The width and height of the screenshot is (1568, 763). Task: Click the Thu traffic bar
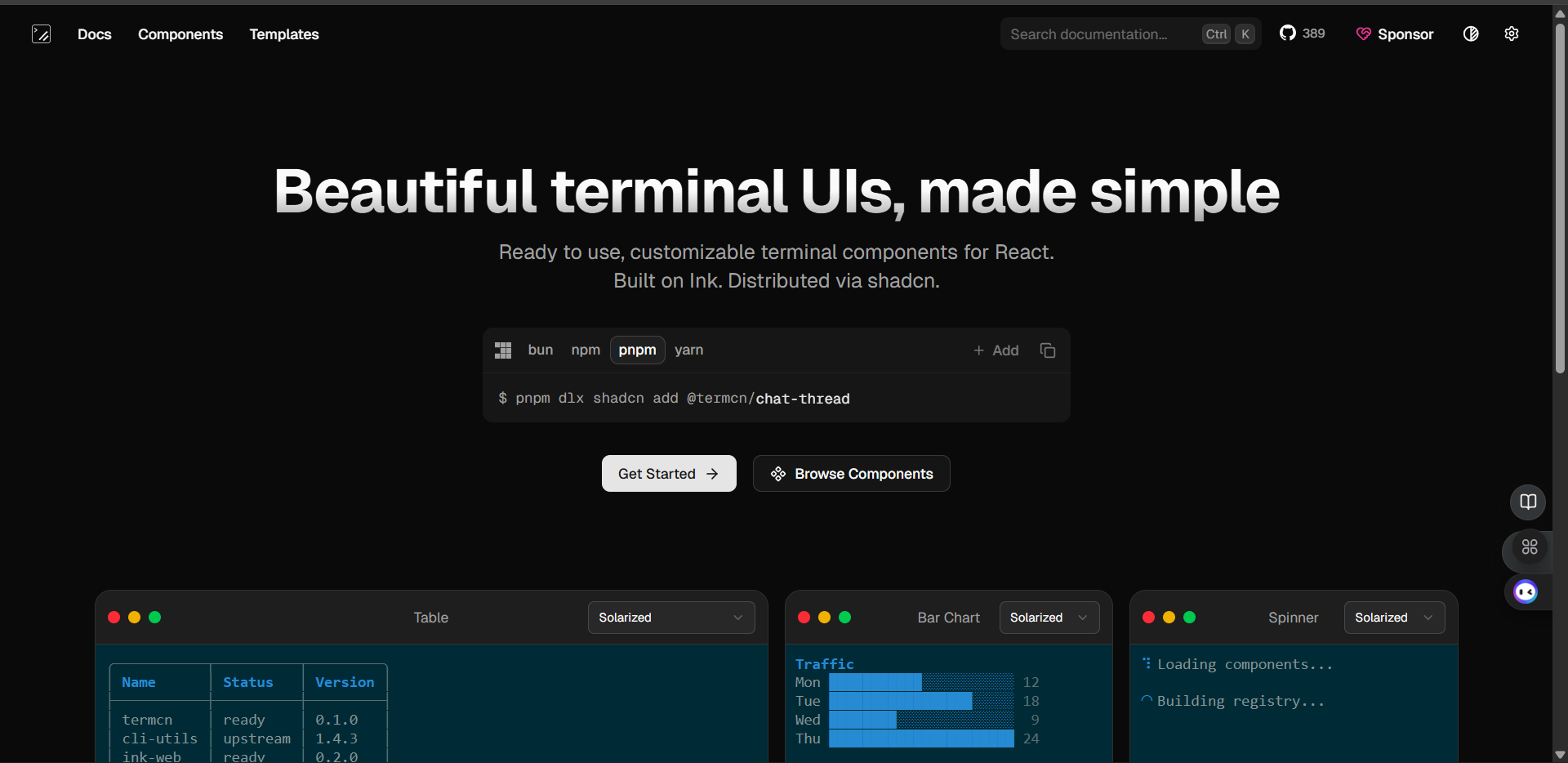921,738
